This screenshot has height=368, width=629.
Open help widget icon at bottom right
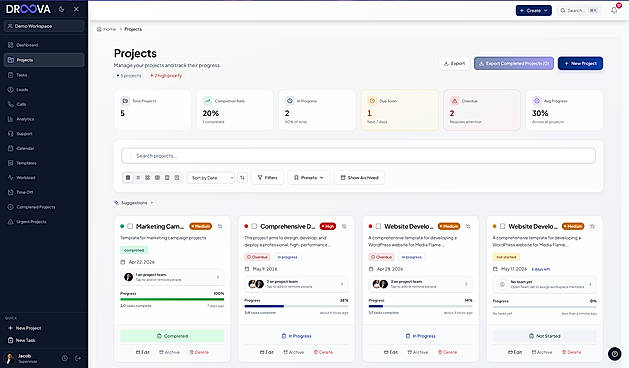pos(615,354)
